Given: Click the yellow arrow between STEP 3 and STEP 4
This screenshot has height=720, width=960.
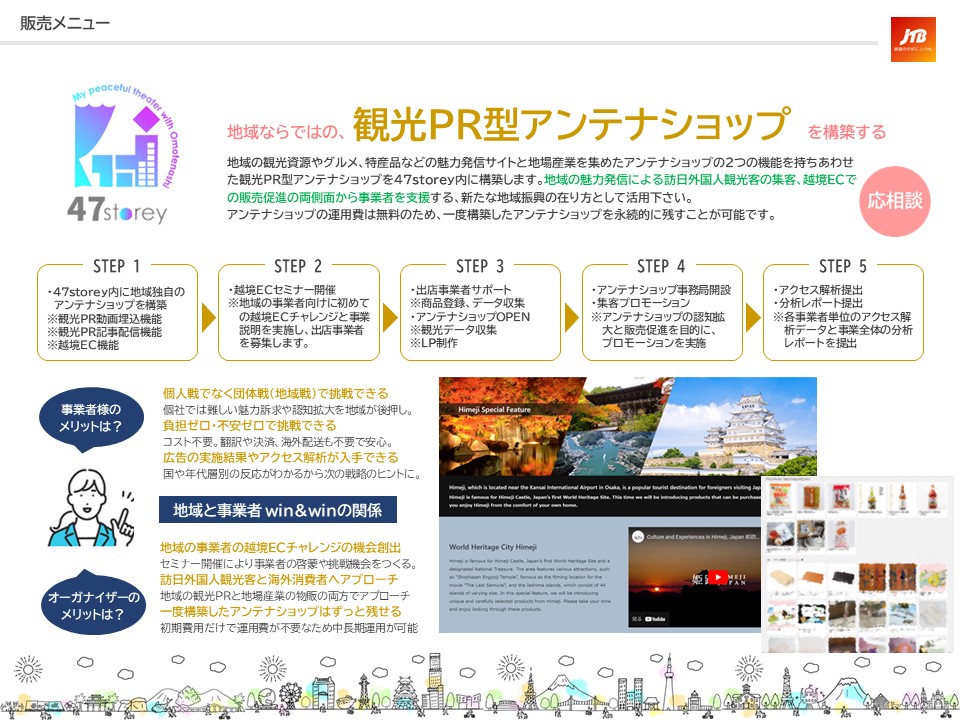Looking at the screenshot, I should (571, 318).
